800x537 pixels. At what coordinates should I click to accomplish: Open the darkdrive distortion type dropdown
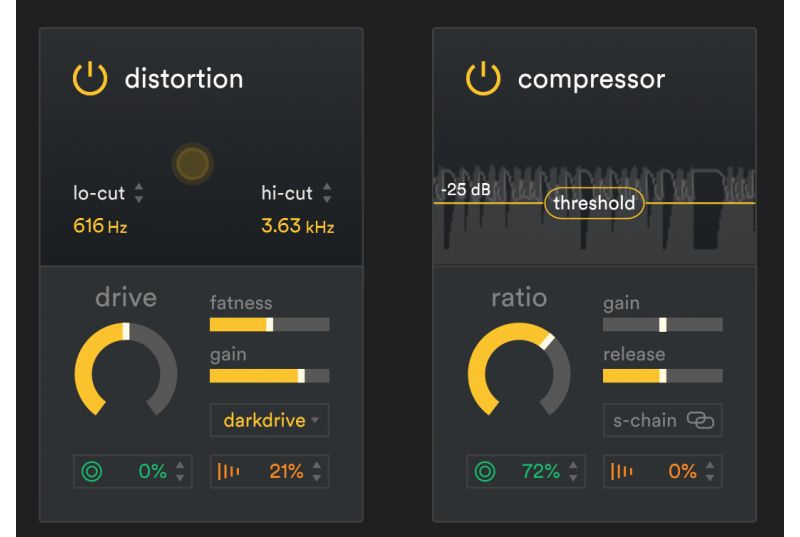269,420
